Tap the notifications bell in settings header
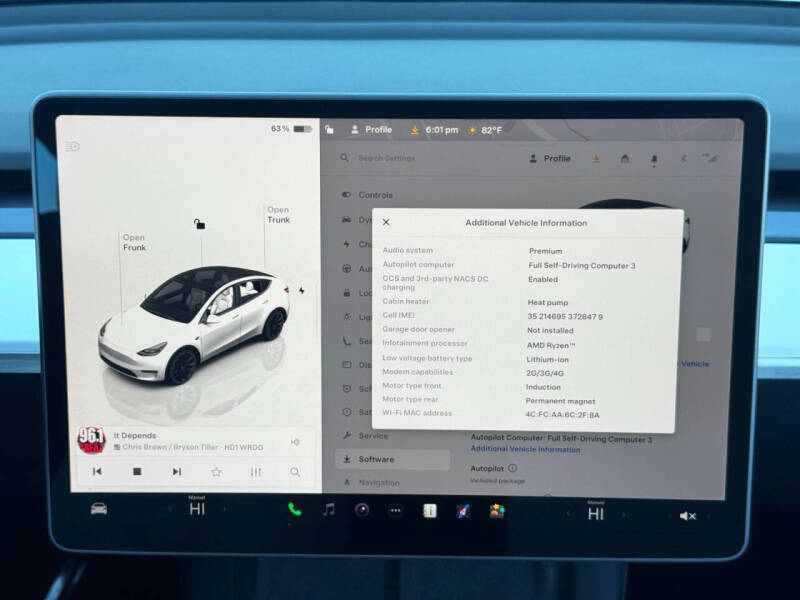Viewport: 800px width, 600px height. [x=656, y=158]
